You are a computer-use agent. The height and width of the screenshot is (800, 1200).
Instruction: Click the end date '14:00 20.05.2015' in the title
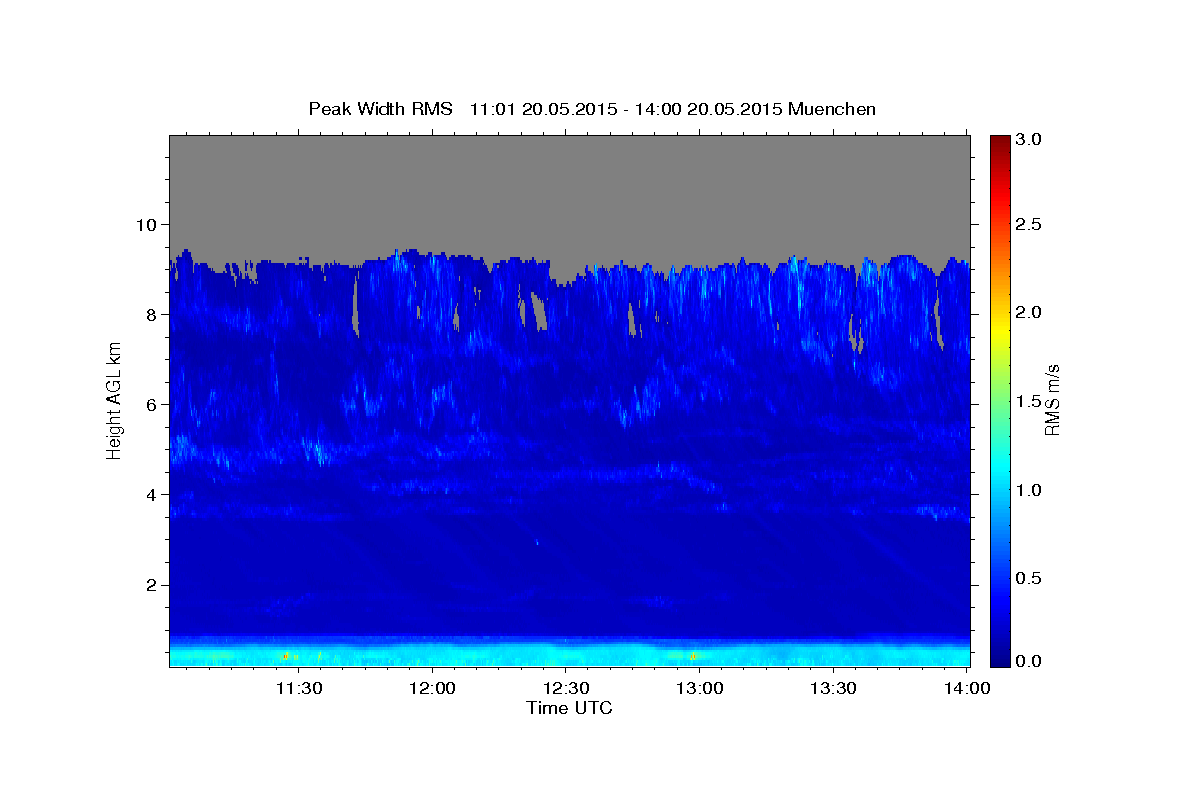coord(707,109)
